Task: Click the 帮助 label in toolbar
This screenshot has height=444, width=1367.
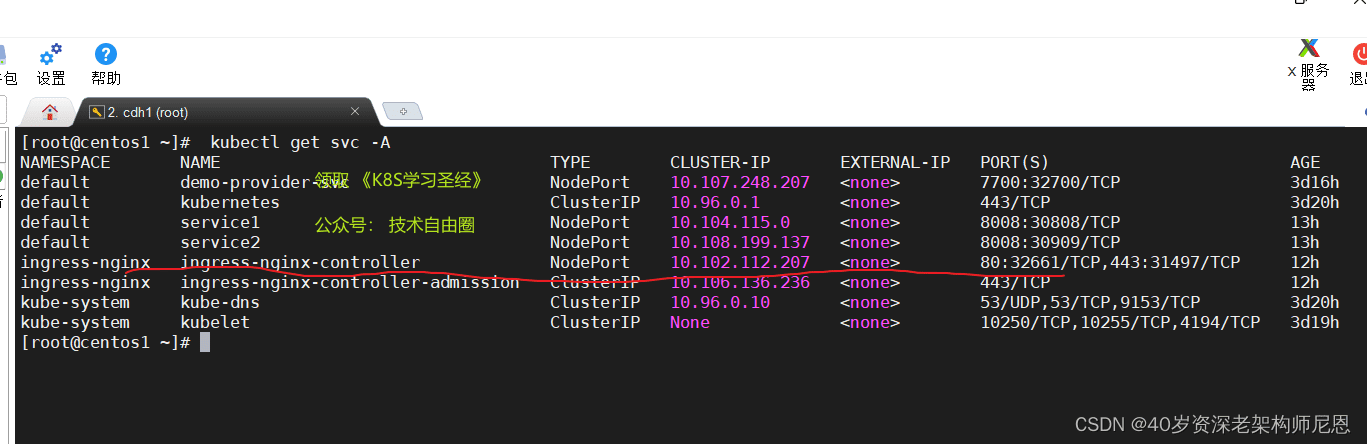Action: click(106, 78)
